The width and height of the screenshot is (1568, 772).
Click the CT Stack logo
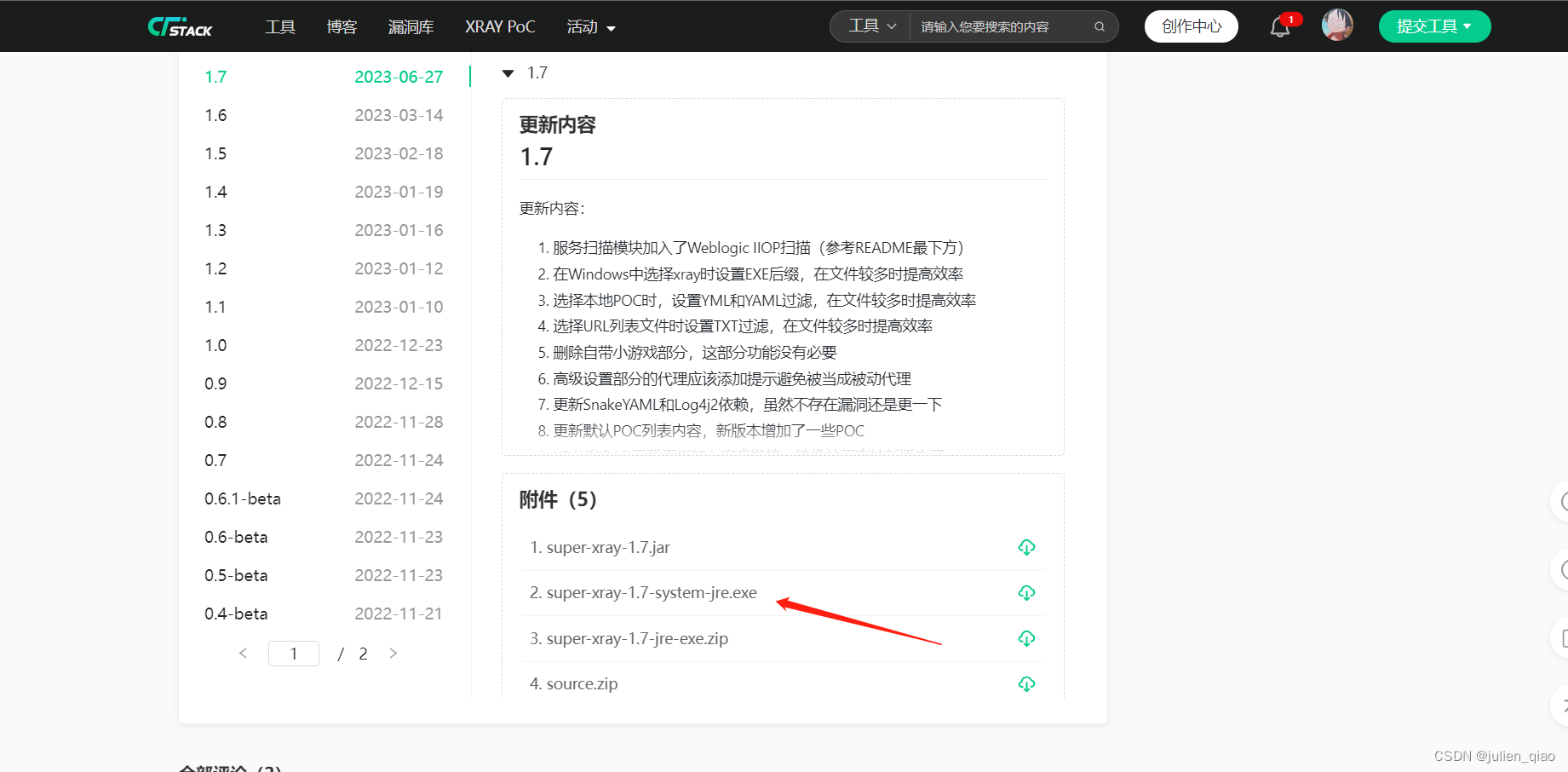click(180, 26)
